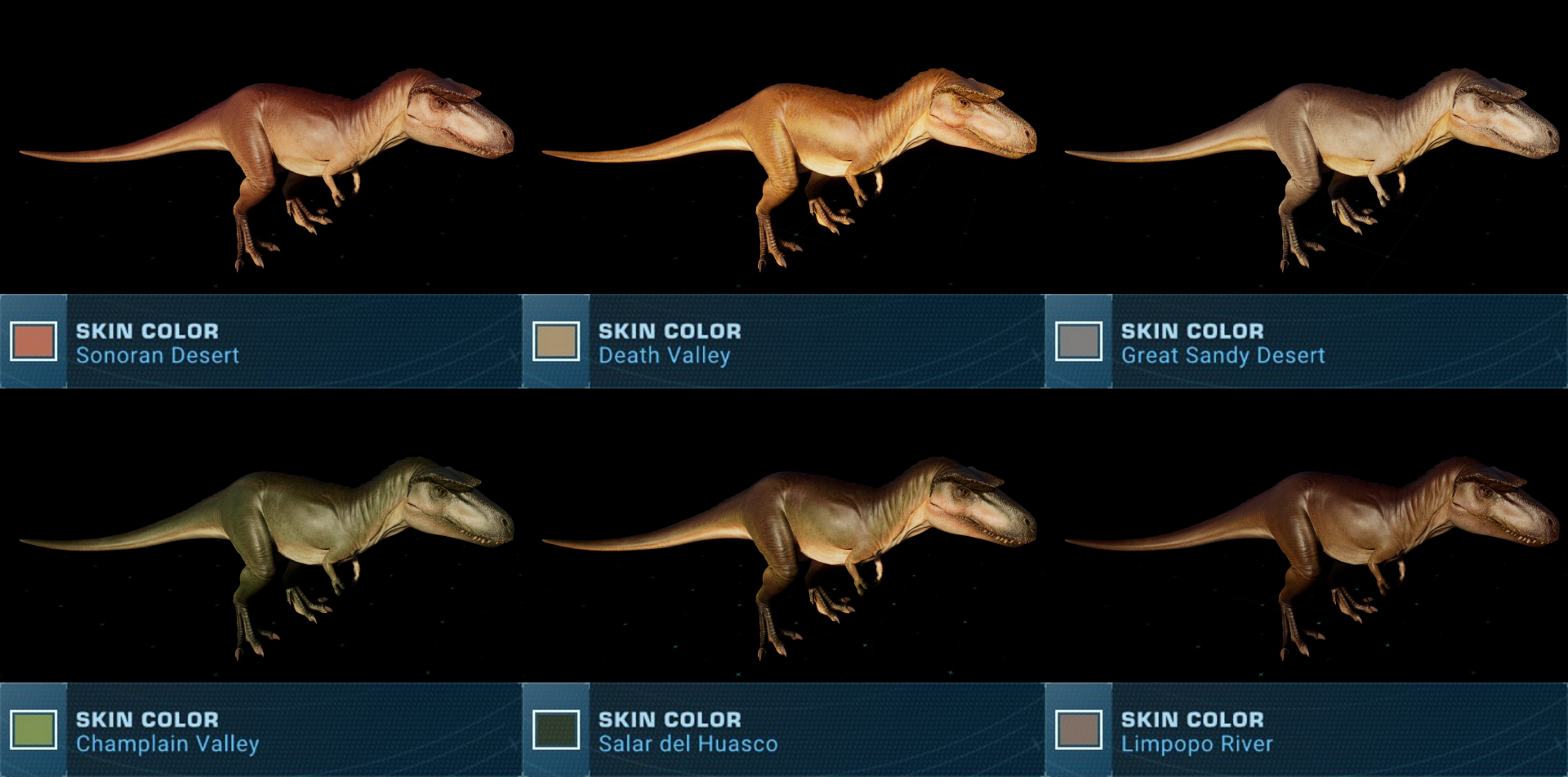Click the Champlain Valley green color swatch
1568x777 pixels.
pos(33,730)
